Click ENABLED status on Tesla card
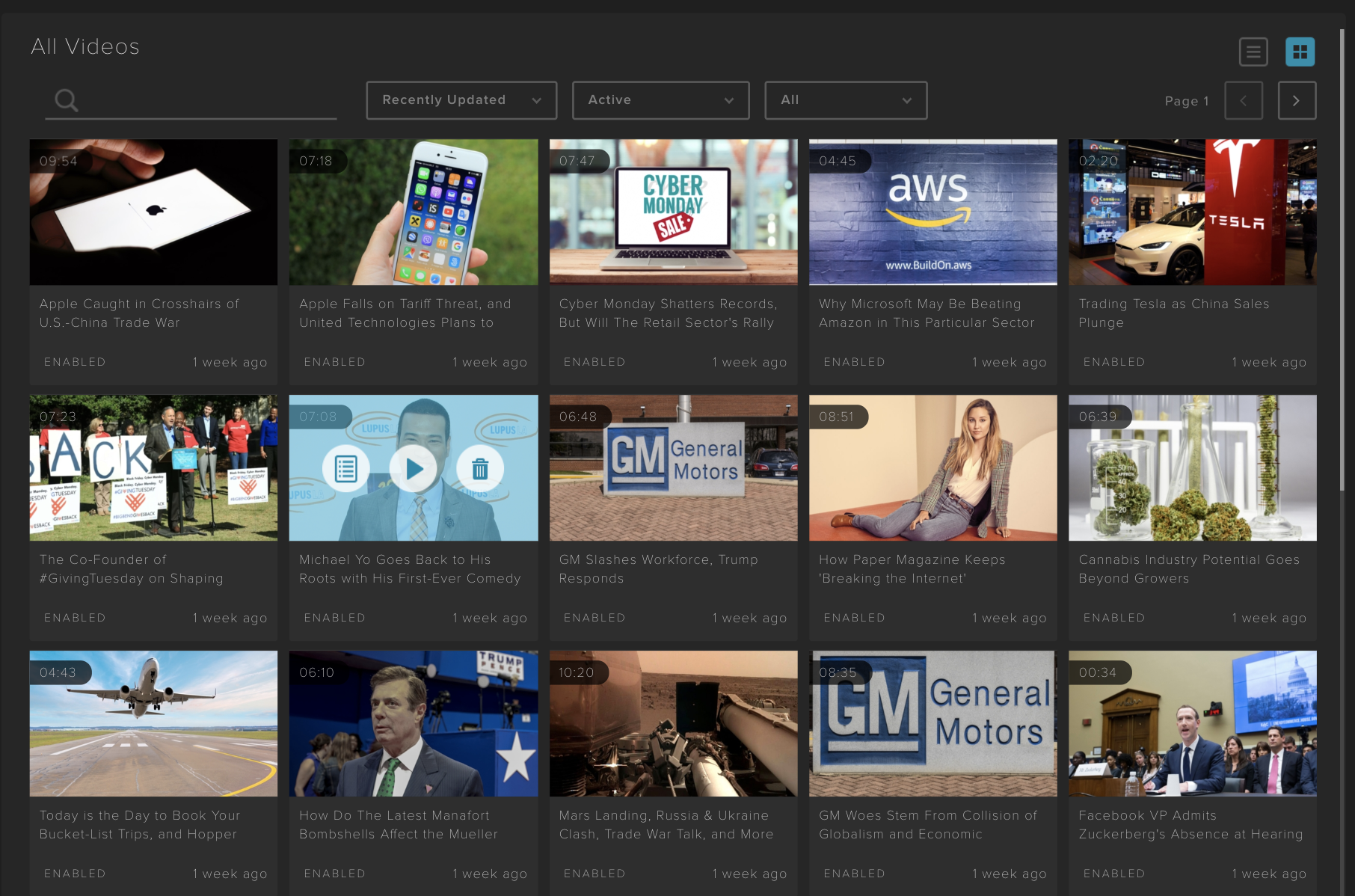The image size is (1355, 896). click(x=1114, y=362)
